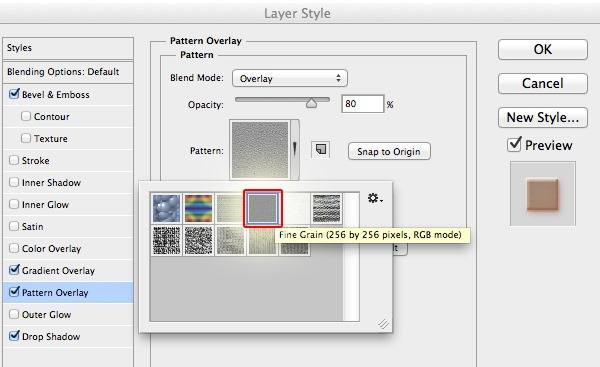
Task: Pick the black woven pattern in top row
Action: [326, 209]
